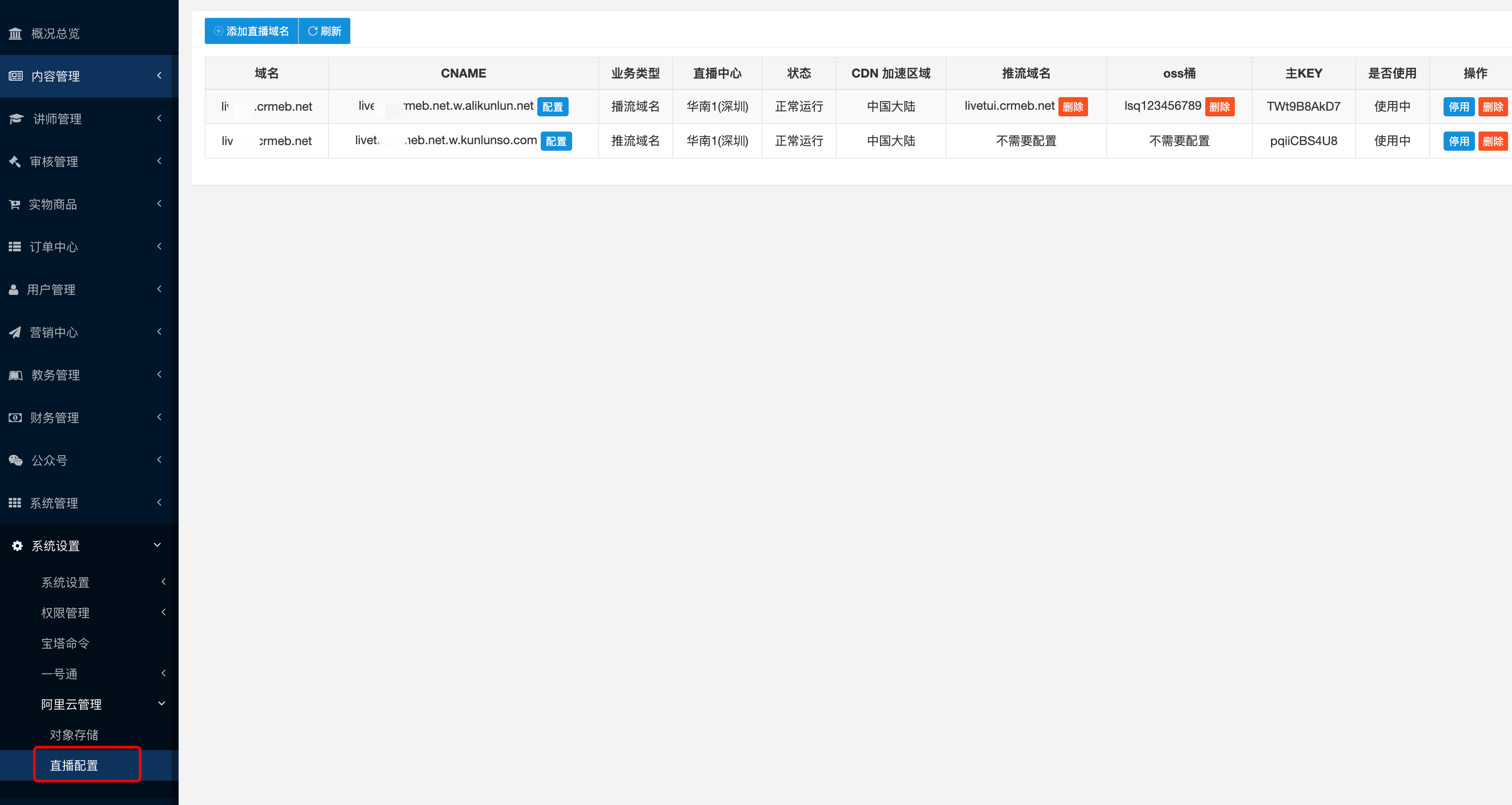Expand the 讲师管理 chevron

coord(159,118)
